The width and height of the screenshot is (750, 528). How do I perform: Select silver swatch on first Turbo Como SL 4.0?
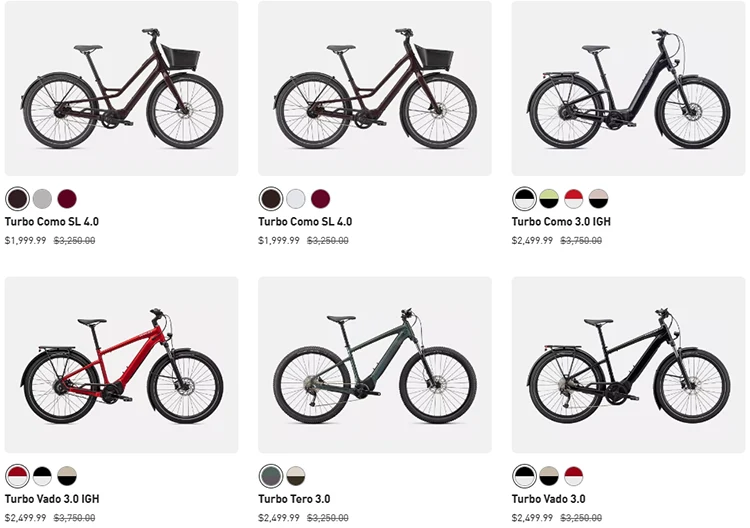pyautogui.click(x=42, y=198)
